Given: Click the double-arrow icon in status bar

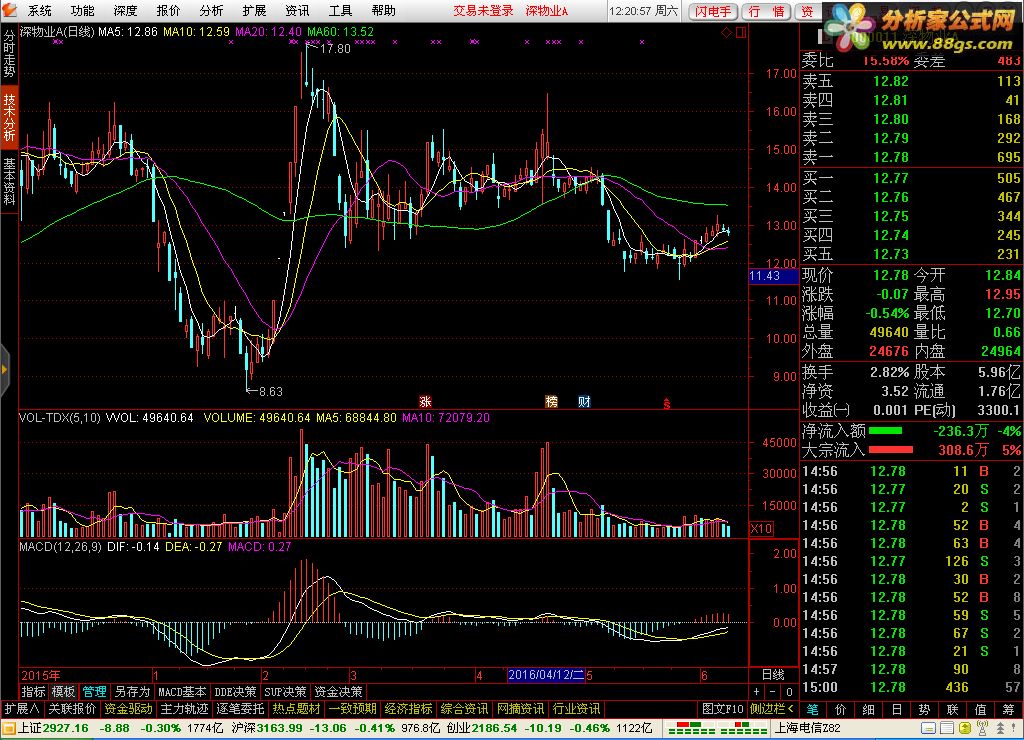Looking at the screenshot, I should point(1000,728).
